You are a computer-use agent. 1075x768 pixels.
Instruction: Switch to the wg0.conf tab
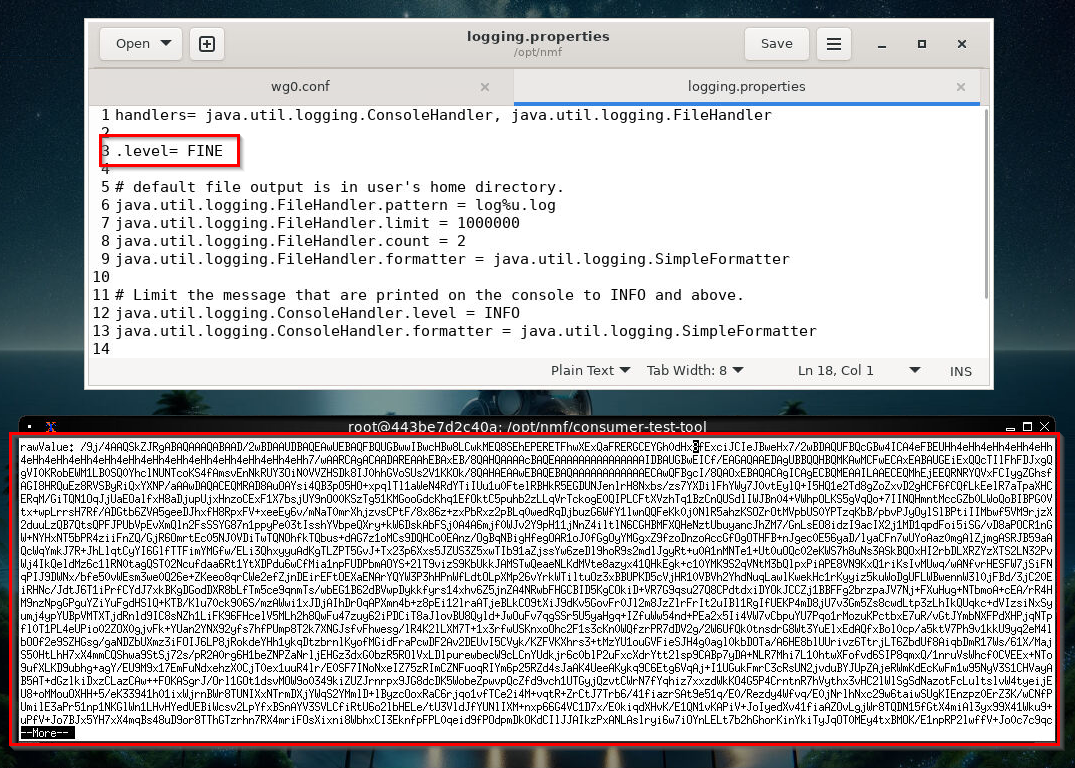(x=300, y=87)
